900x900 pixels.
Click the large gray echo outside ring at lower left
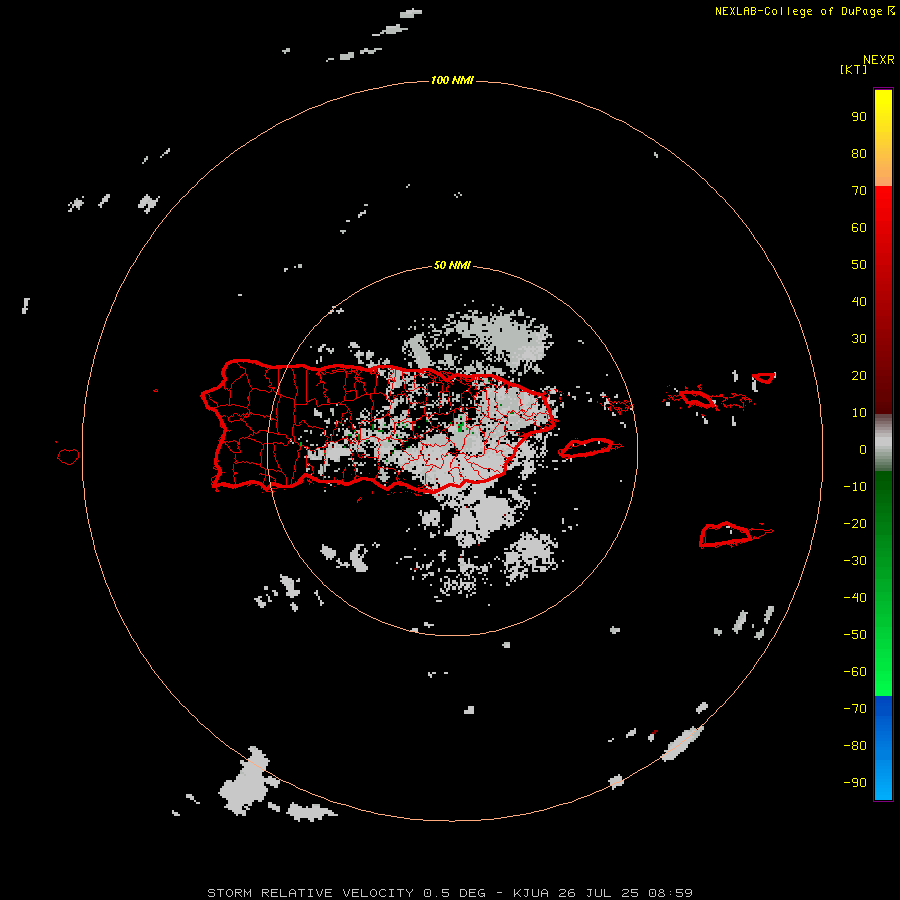(247, 782)
